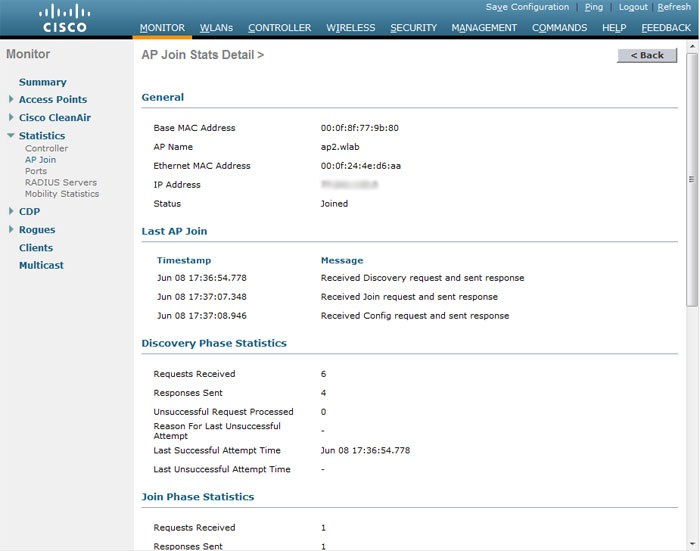700x551 pixels.
Task: Open Rogues in sidebar
Action: point(37,230)
